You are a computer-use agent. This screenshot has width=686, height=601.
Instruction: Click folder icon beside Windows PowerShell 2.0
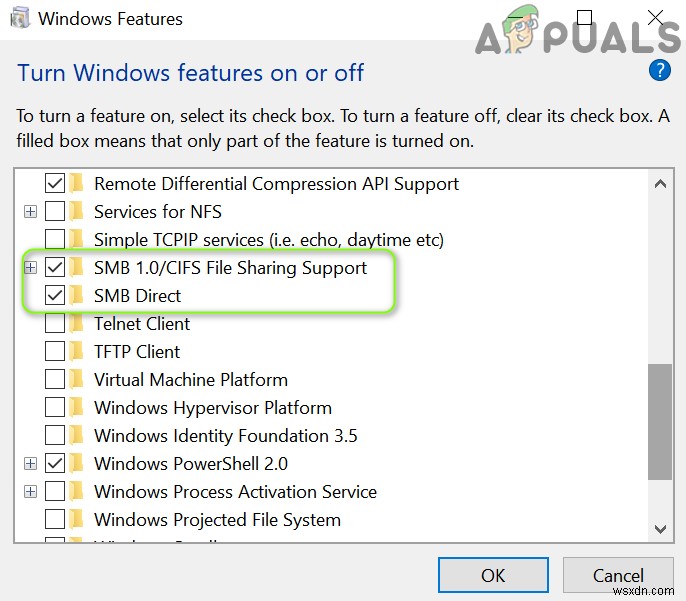(x=78, y=464)
